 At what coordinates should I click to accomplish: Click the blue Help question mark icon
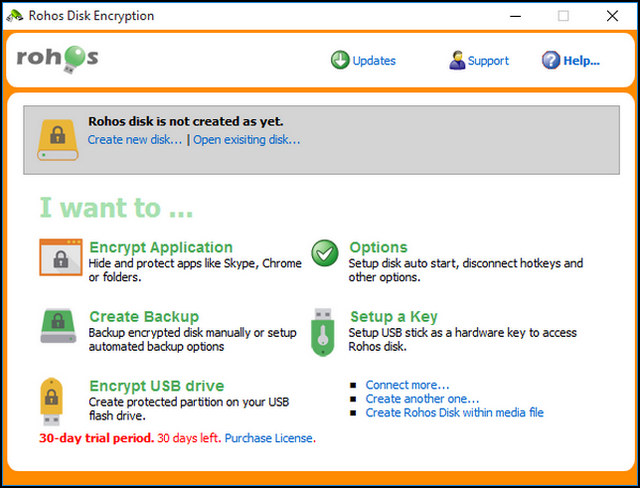pos(551,60)
